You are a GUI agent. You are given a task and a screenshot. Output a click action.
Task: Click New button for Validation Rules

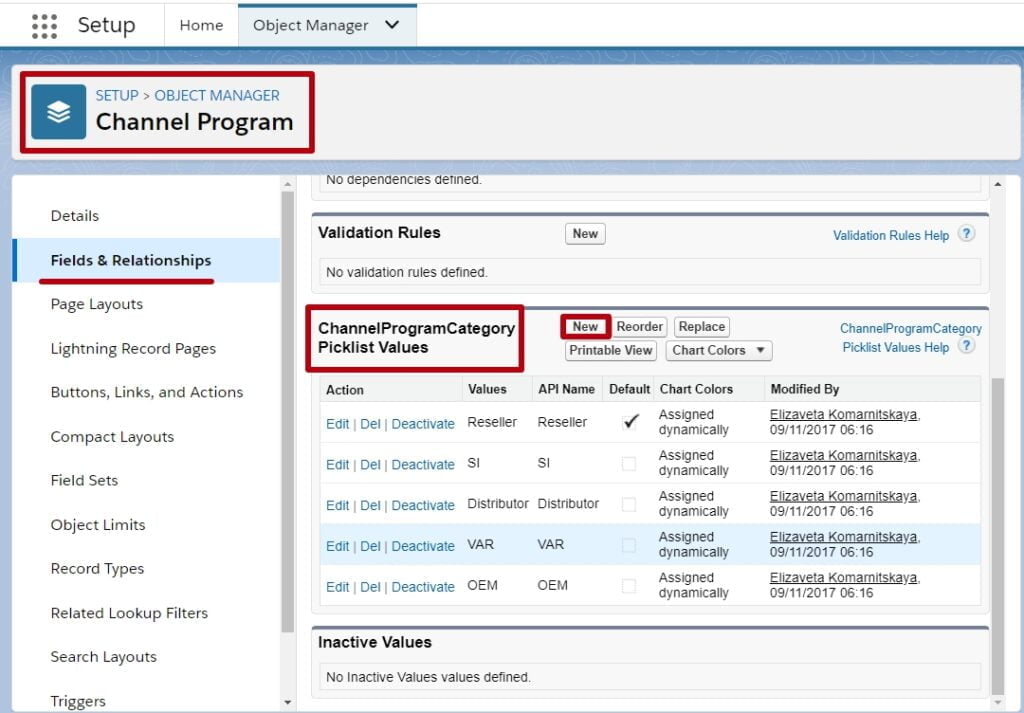click(x=585, y=234)
